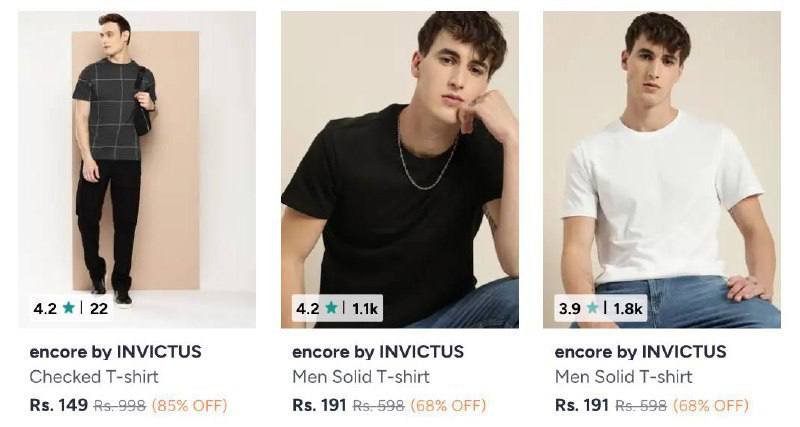
Task: Open the black Men Solid T-shirt image
Action: click(x=400, y=169)
